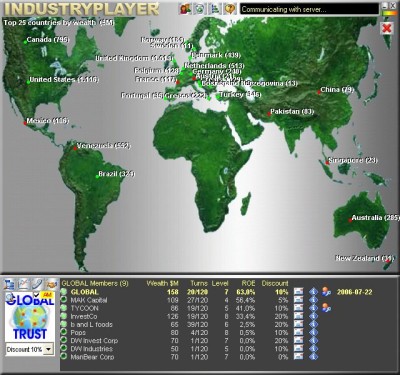
Task: Show info for ManBear Corp info icon
Action: click(x=313, y=356)
